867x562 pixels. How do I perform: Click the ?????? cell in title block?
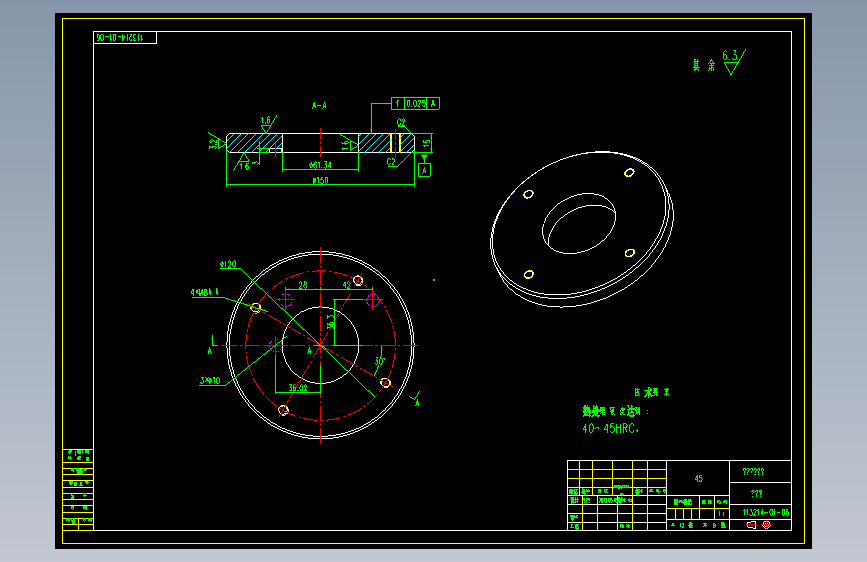(760, 471)
